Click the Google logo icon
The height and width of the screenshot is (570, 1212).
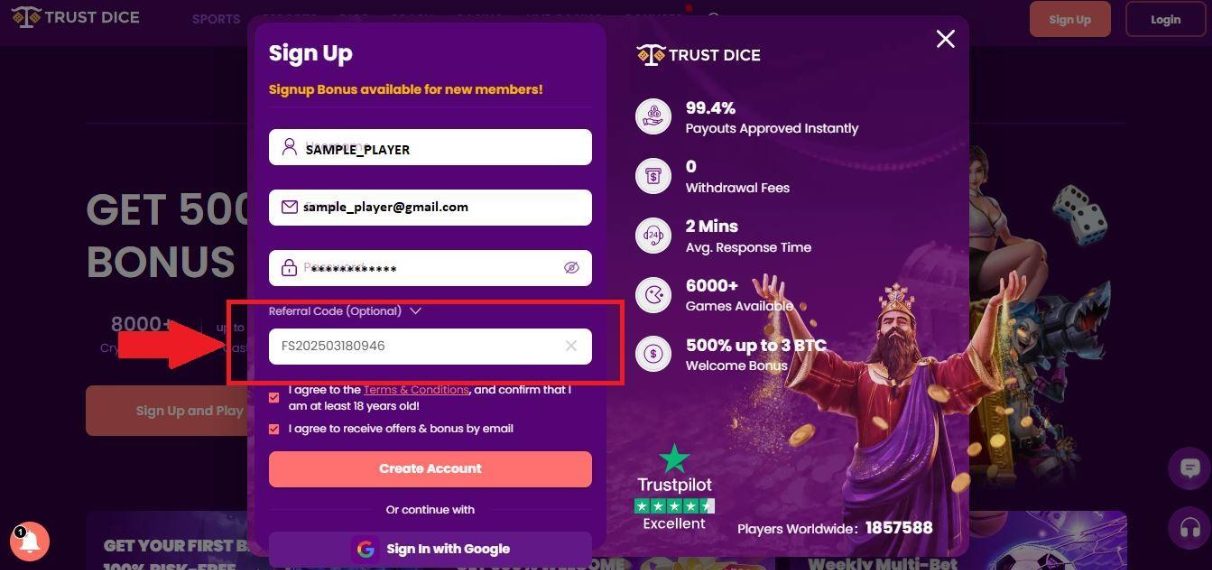tap(366, 549)
